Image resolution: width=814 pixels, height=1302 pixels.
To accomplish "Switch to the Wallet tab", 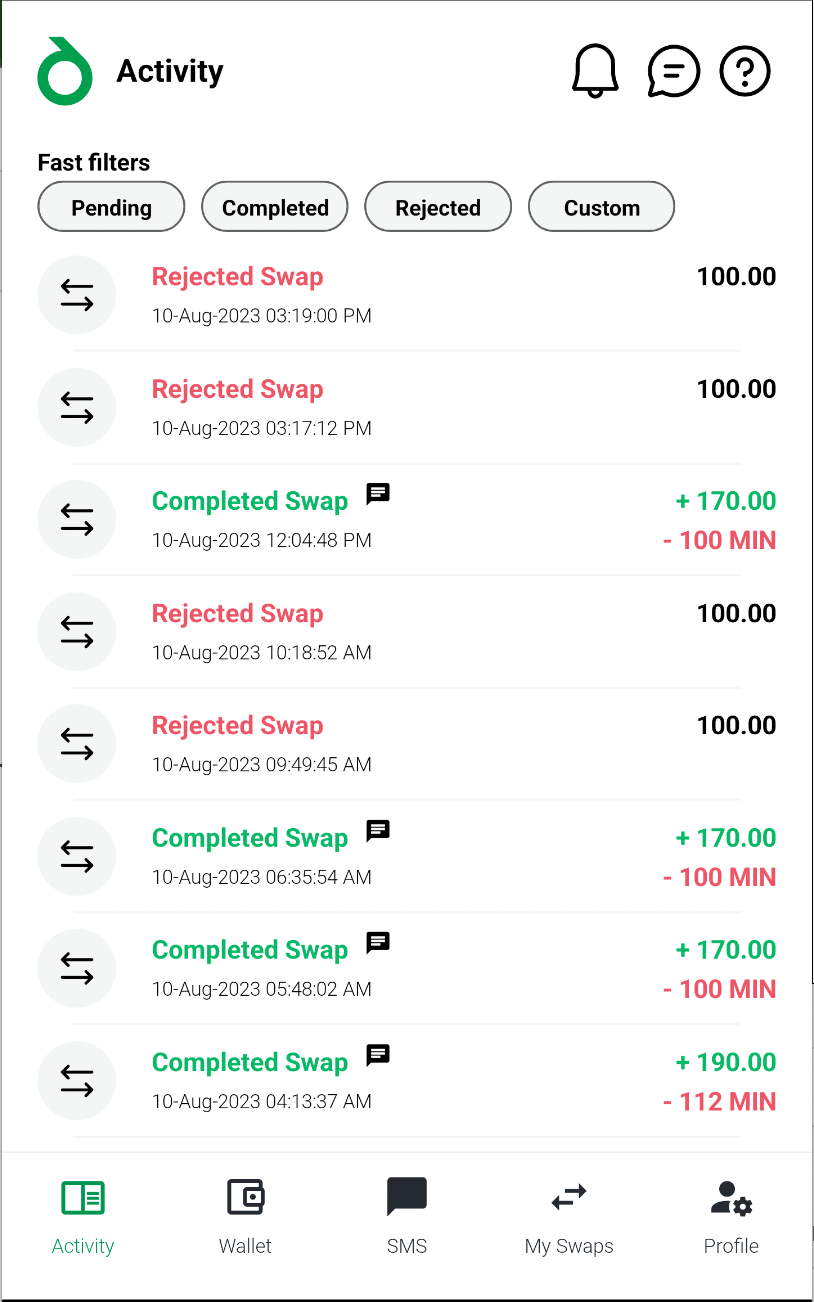I will click(245, 1216).
